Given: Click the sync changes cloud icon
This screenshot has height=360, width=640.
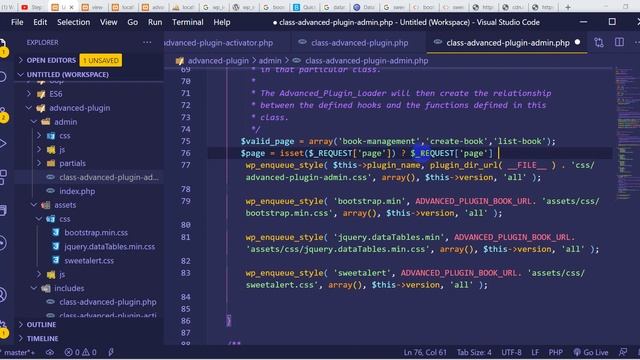Looking at the screenshot, I should tap(49, 353).
